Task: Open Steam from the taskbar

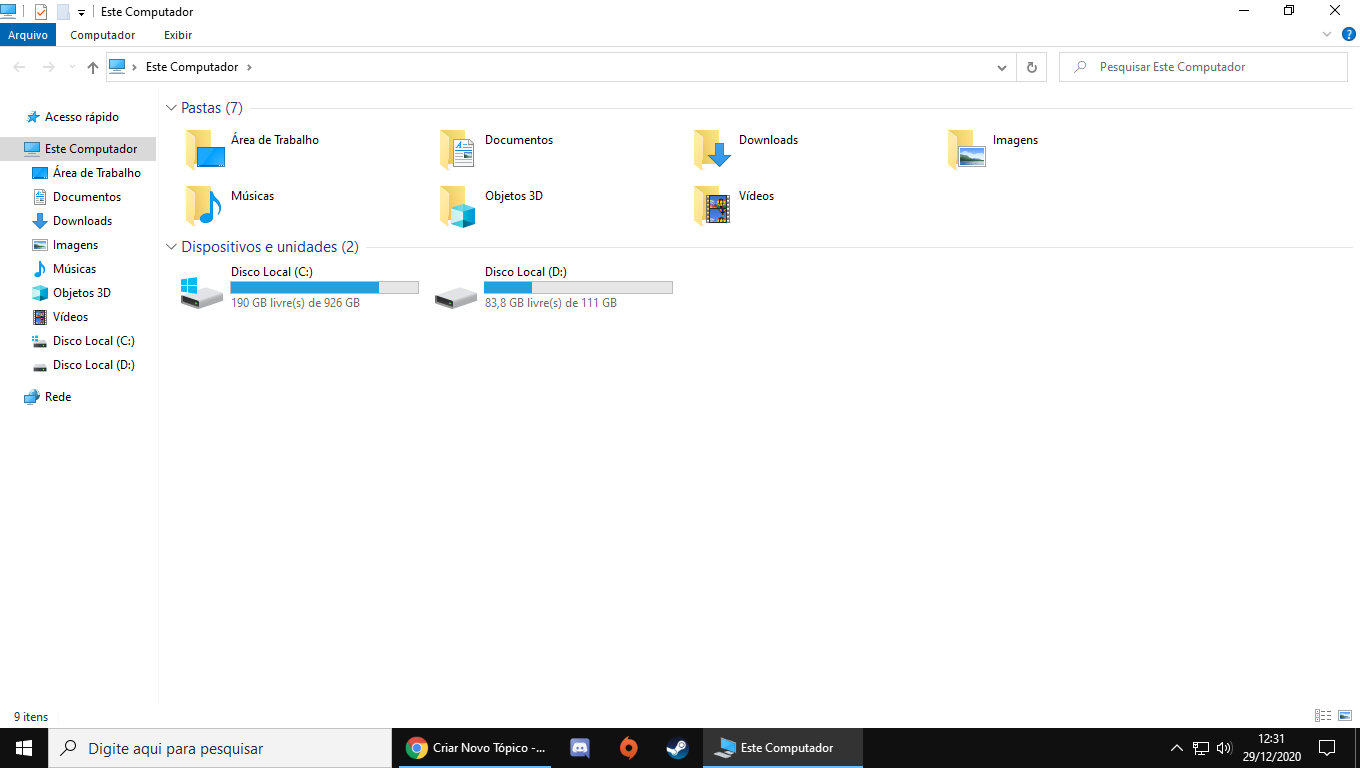Action: point(677,748)
